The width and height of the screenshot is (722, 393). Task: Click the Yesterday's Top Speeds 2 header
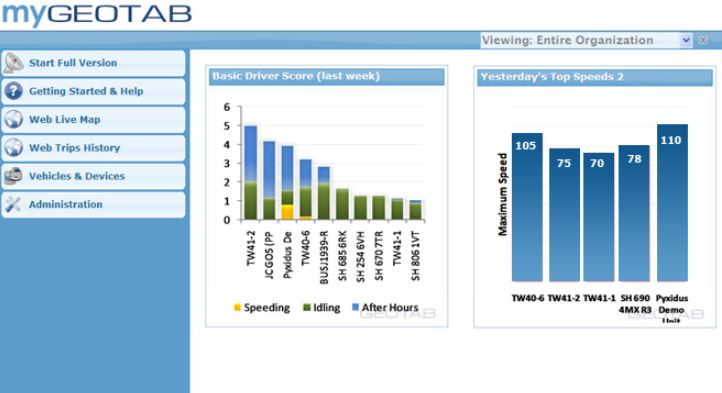click(595, 77)
